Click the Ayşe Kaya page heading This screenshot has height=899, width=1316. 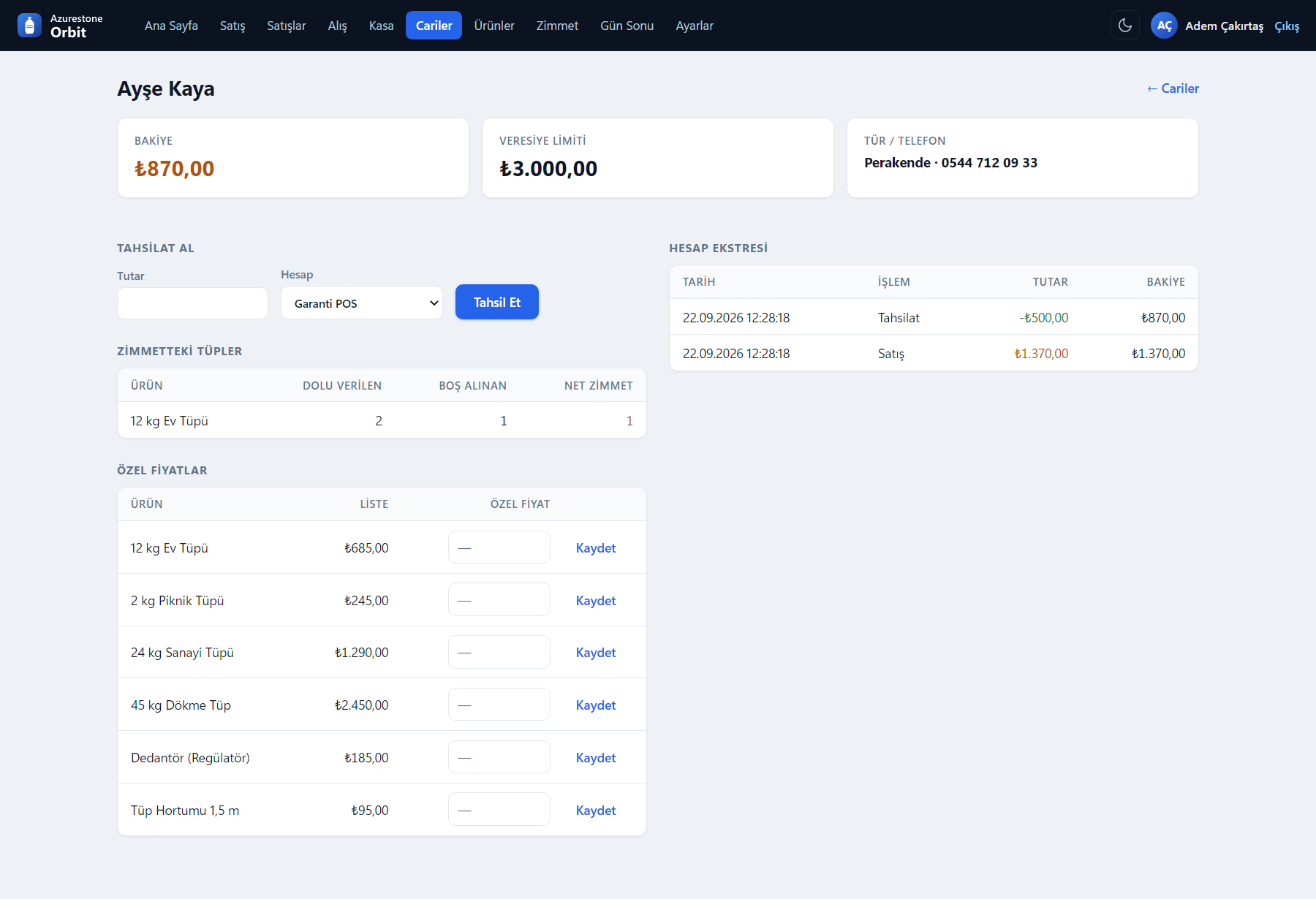(x=166, y=89)
